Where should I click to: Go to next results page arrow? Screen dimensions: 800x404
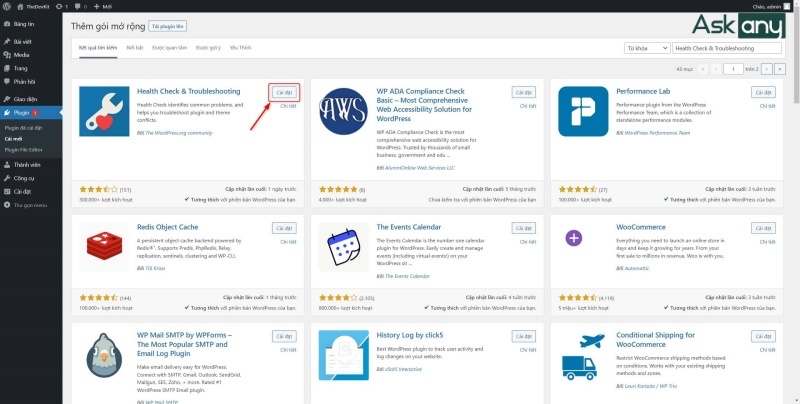point(766,69)
